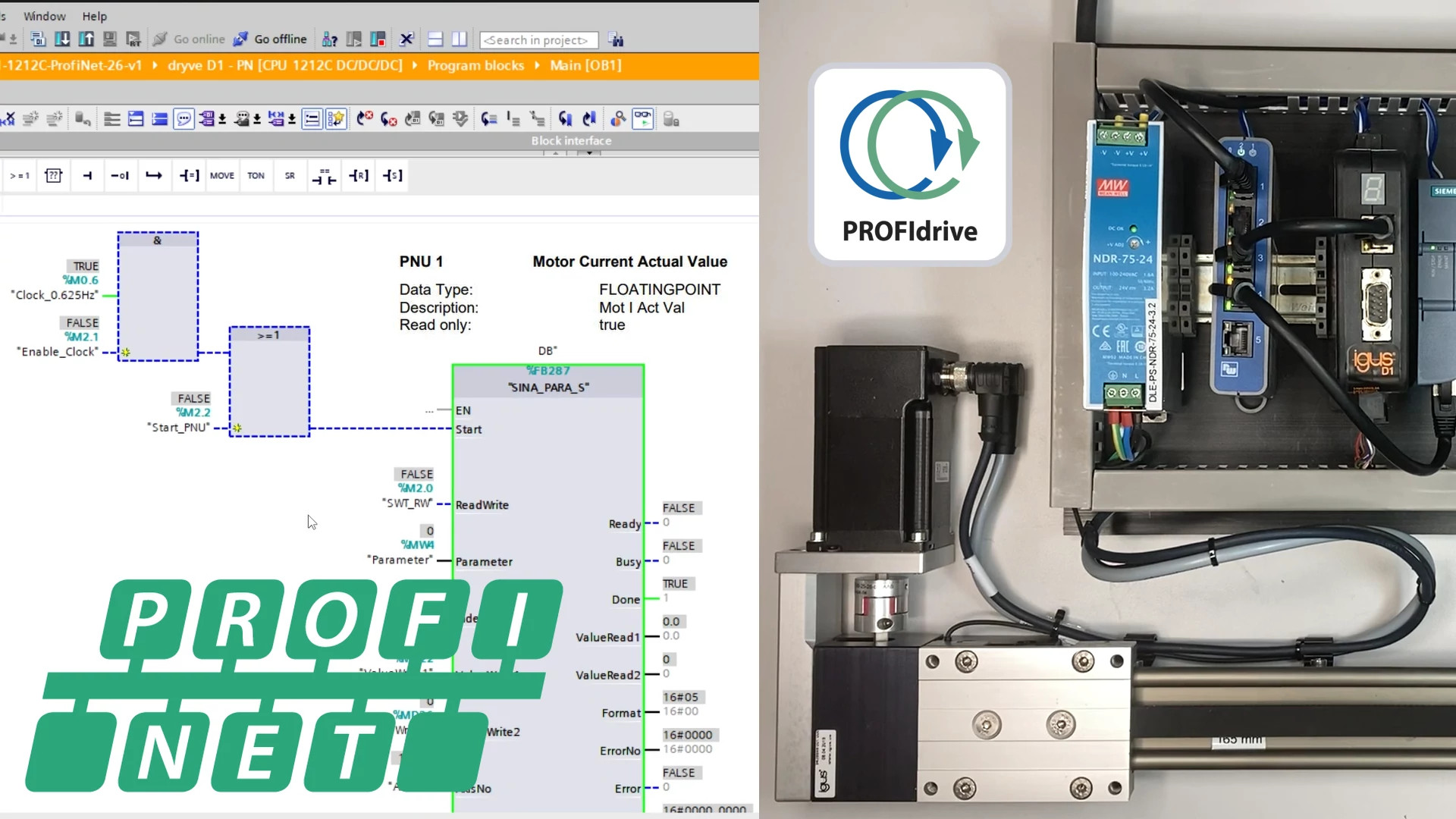The height and width of the screenshot is (819, 1456).
Task: Click the Go offline button
Action: click(x=270, y=39)
